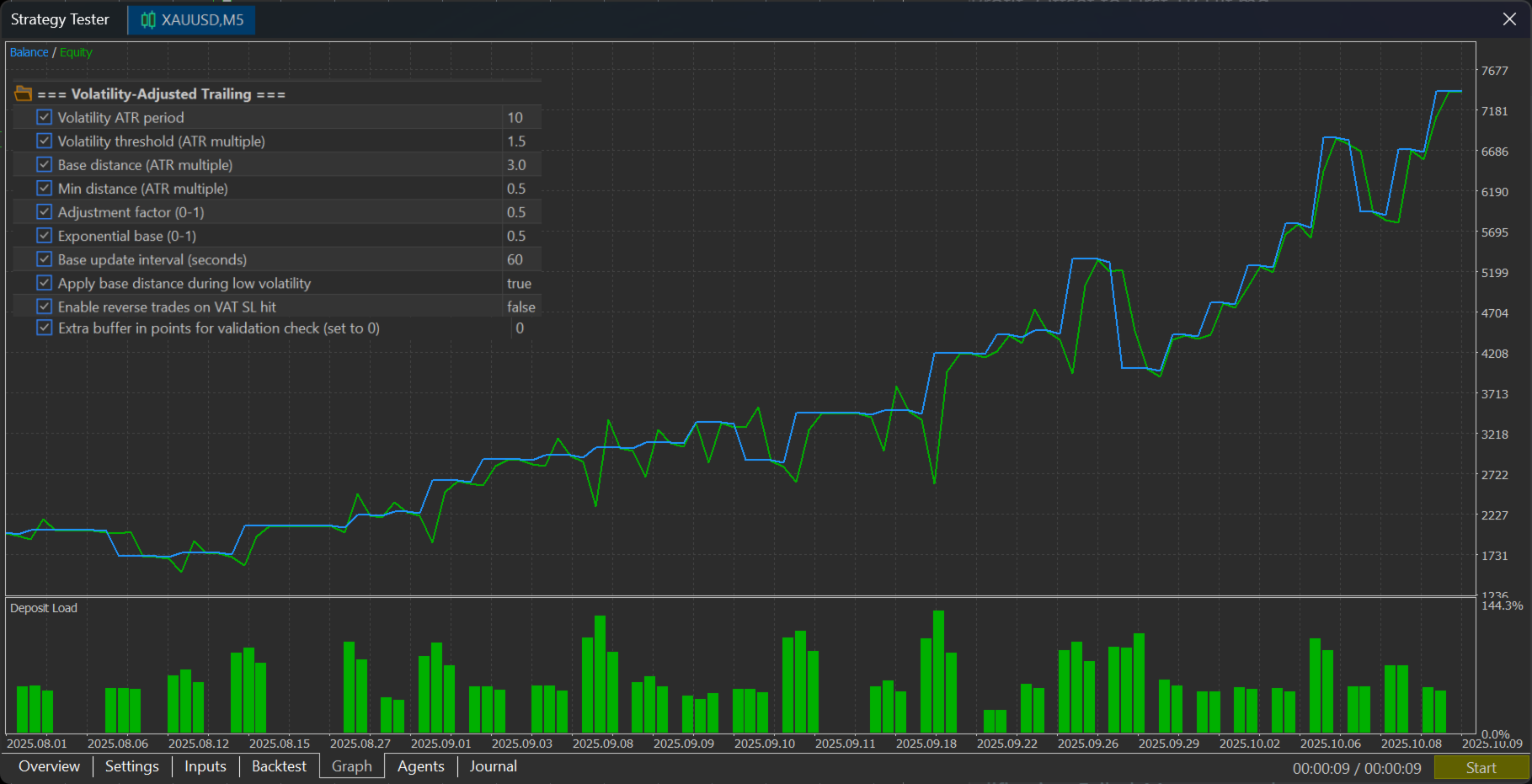
Task: Switch to the Overview tab
Action: (x=49, y=766)
